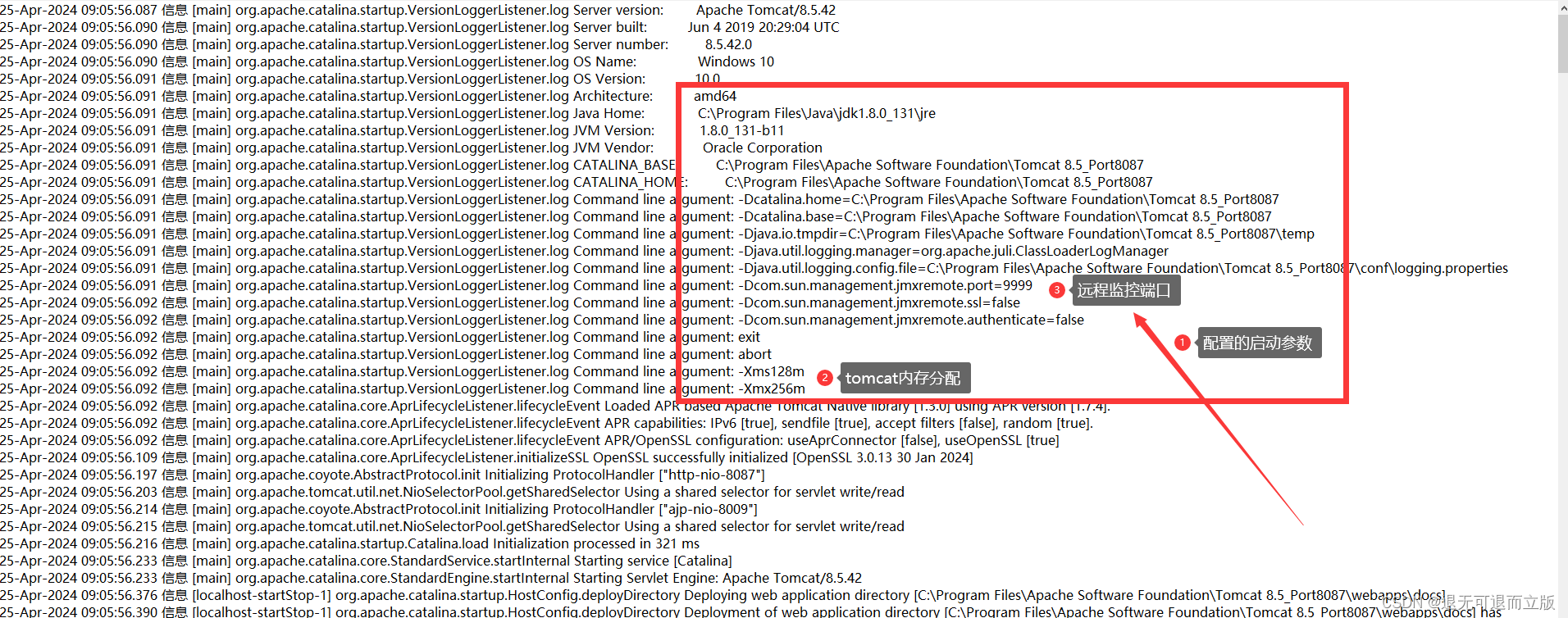Click the 'OpenSSL 3.0.13 30 Jan 2024' text
Viewport: 1568px width, 618px height.
[x=882, y=457]
